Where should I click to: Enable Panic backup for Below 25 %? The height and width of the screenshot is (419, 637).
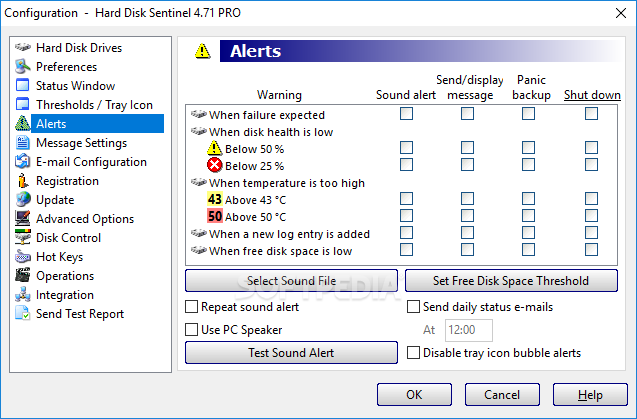528,165
